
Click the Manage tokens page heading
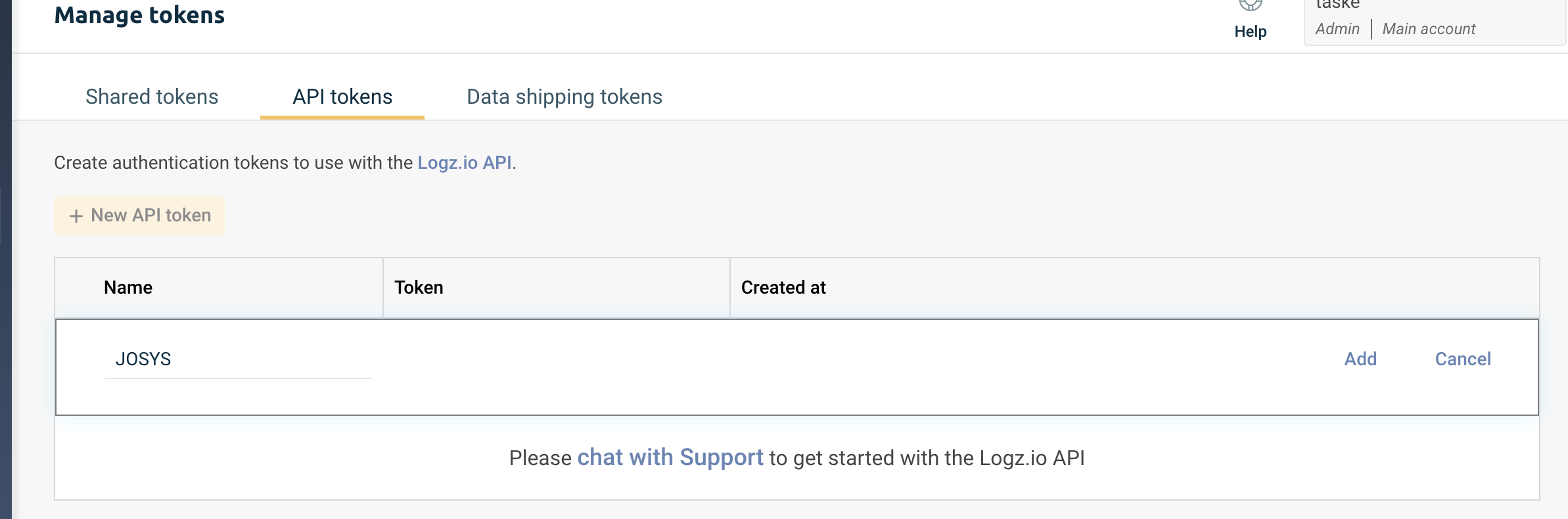[139, 15]
